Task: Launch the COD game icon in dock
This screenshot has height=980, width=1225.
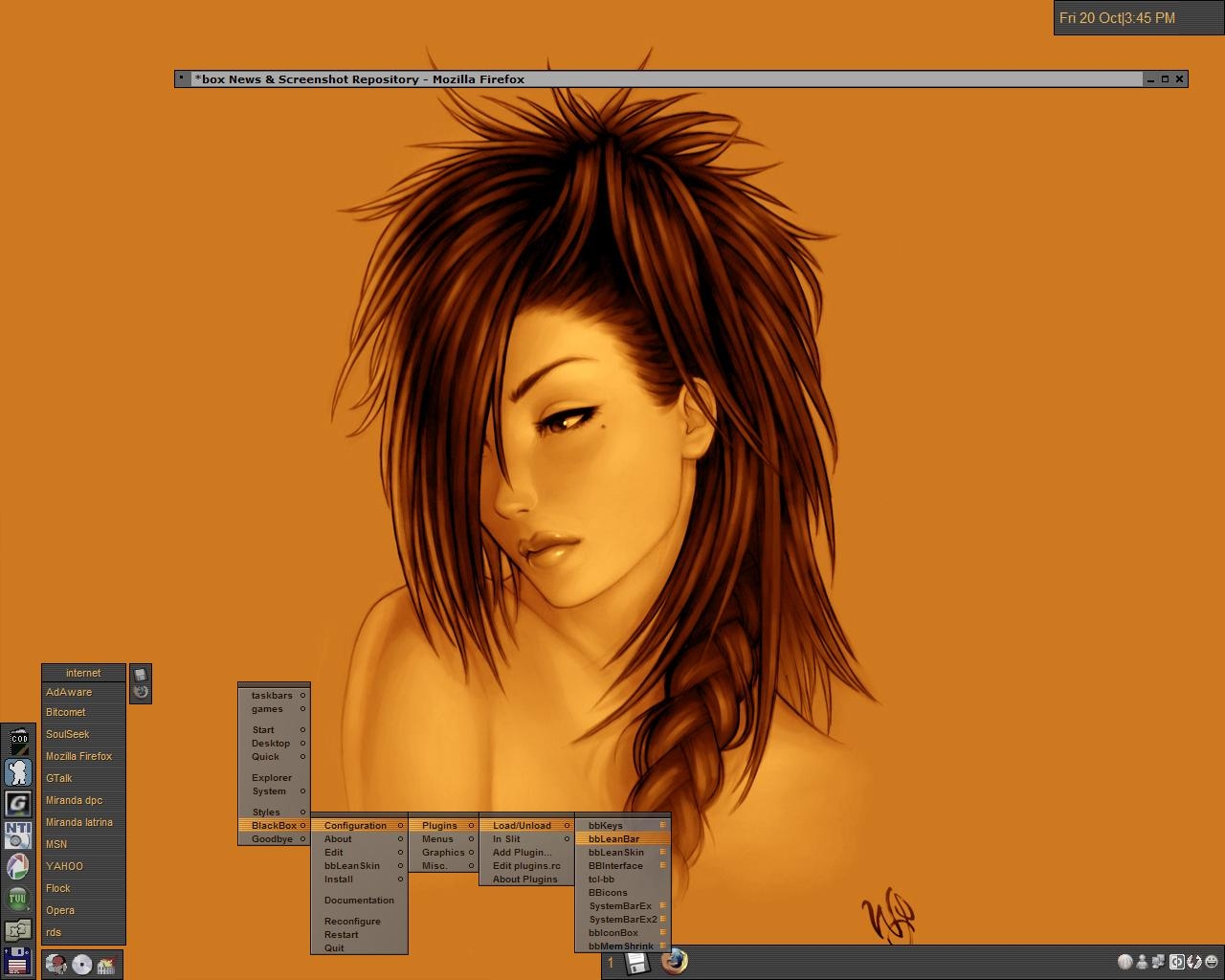Action: 18,741
